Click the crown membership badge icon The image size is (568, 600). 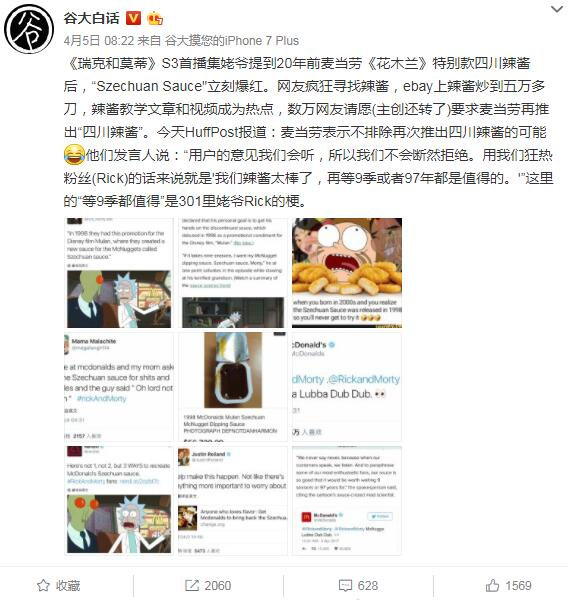tap(155, 18)
